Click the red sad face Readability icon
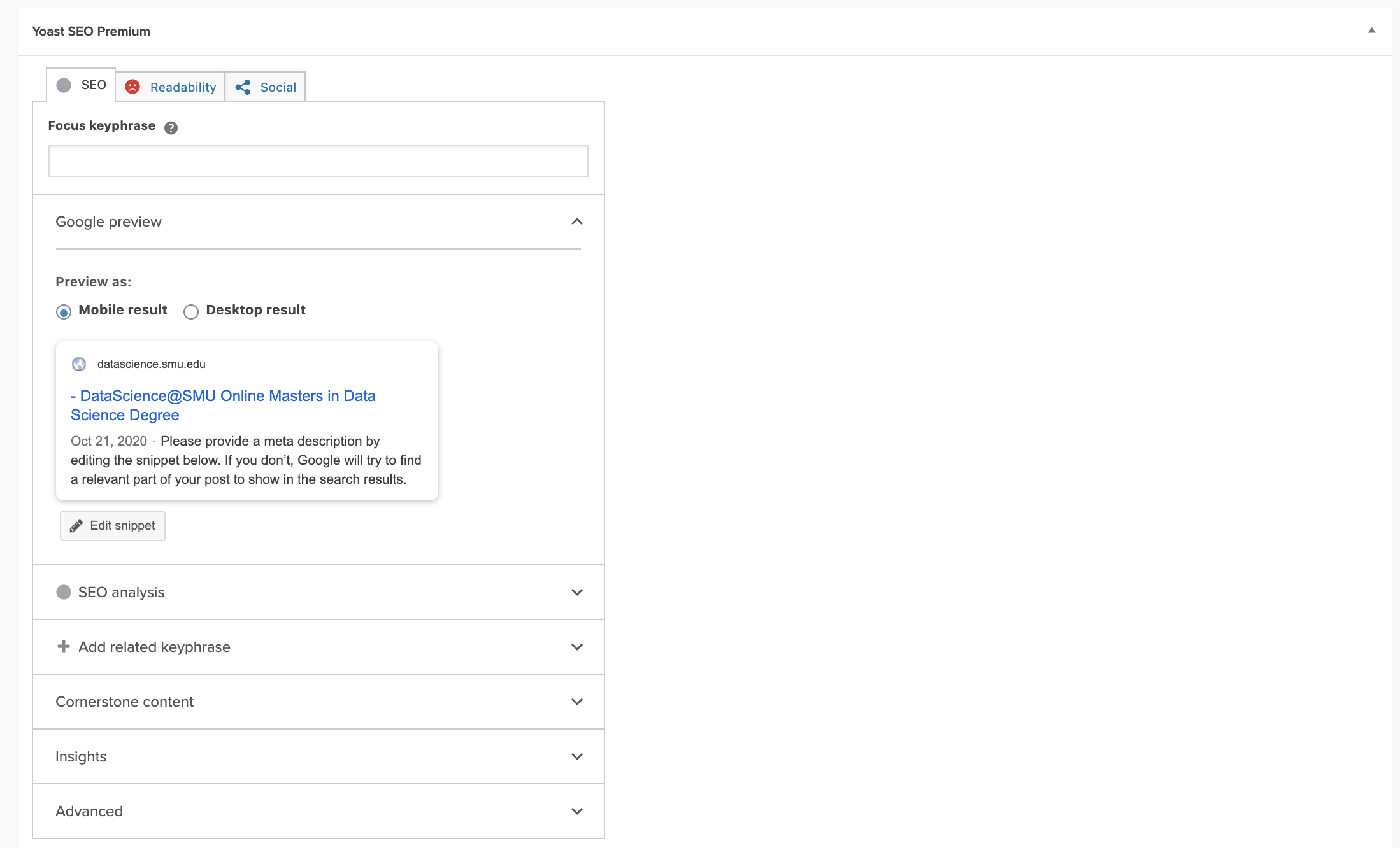 point(132,87)
